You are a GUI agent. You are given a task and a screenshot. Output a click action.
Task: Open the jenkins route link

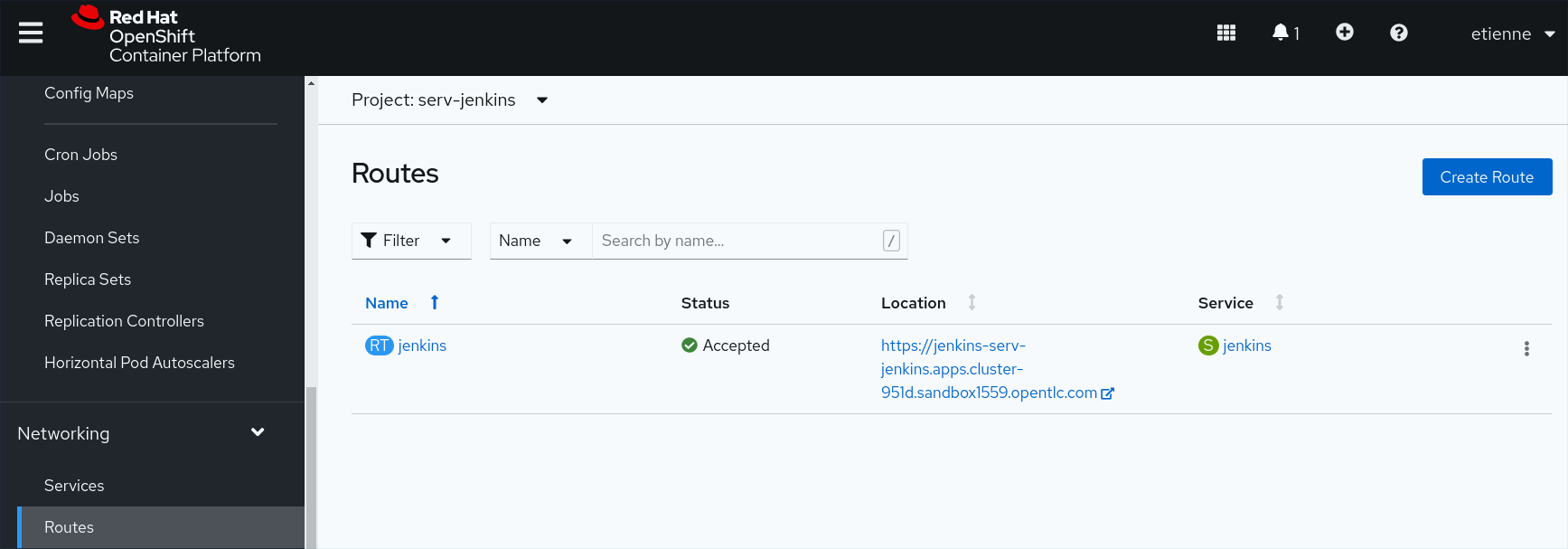click(x=422, y=345)
